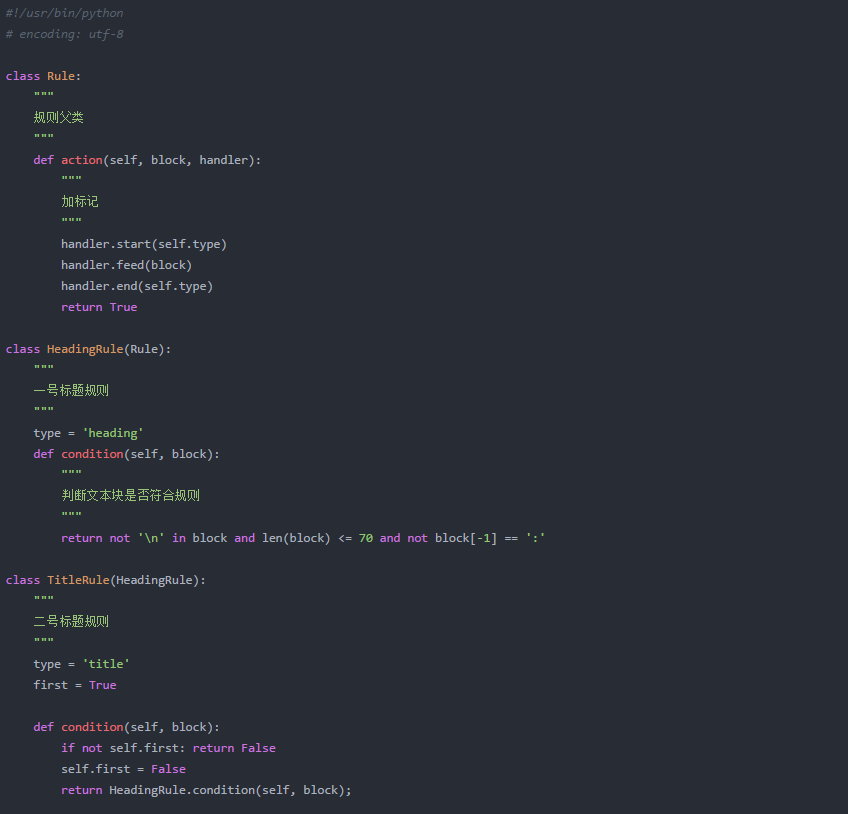
Task: Click 'block[-1]' in the return statement
Action: (466, 538)
